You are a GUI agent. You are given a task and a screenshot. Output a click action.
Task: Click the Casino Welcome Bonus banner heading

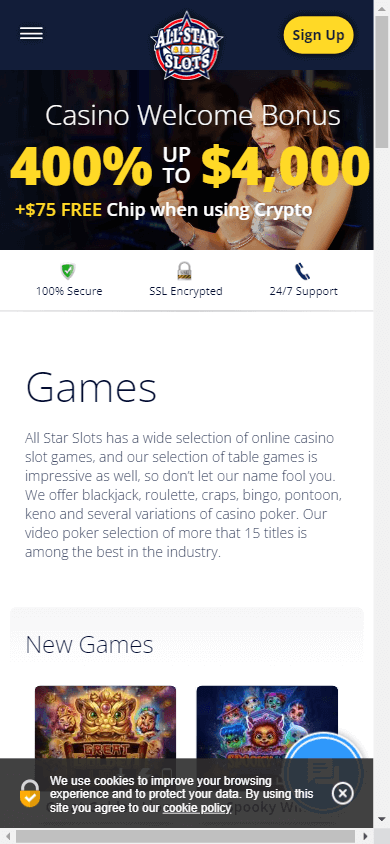193,116
